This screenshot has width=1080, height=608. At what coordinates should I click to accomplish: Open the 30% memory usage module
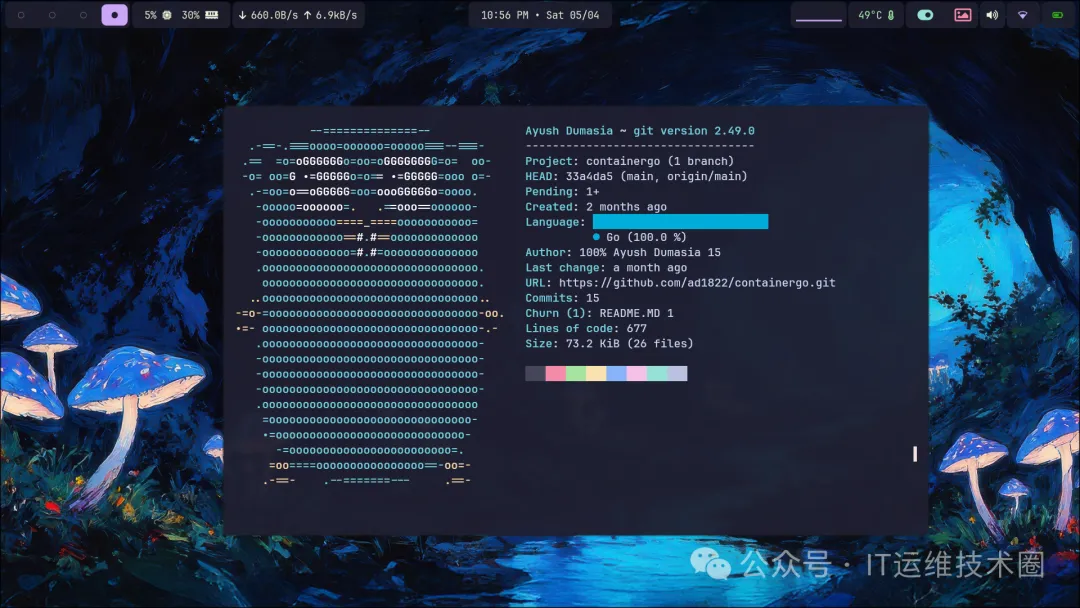point(200,15)
